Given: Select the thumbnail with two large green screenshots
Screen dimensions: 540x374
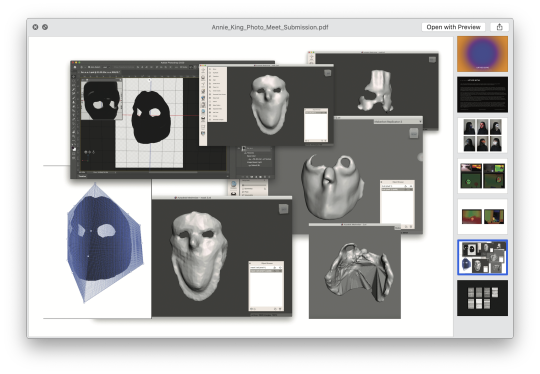Looking at the screenshot, I should click(482, 176).
